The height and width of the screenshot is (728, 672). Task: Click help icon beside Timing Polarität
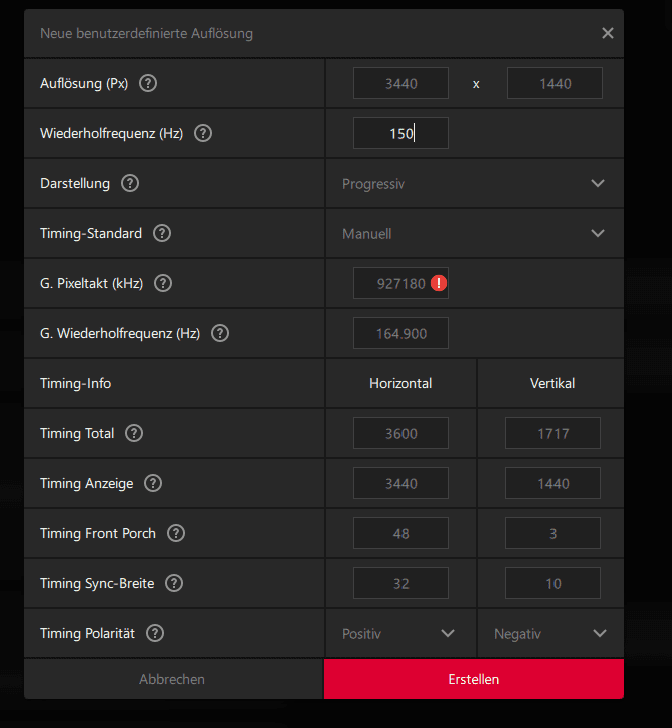[155, 633]
